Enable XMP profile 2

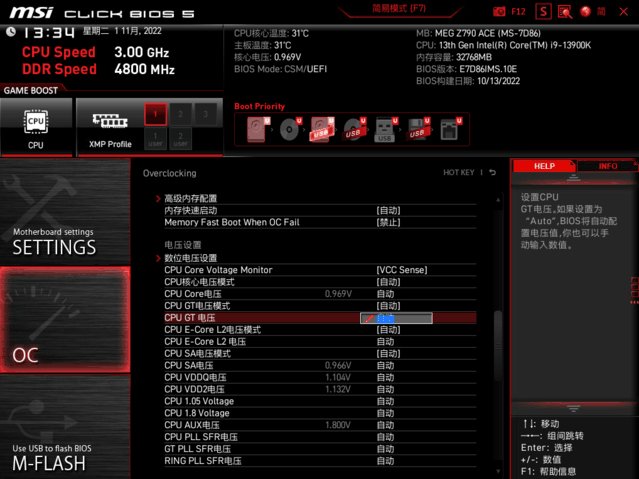click(x=181, y=114)
